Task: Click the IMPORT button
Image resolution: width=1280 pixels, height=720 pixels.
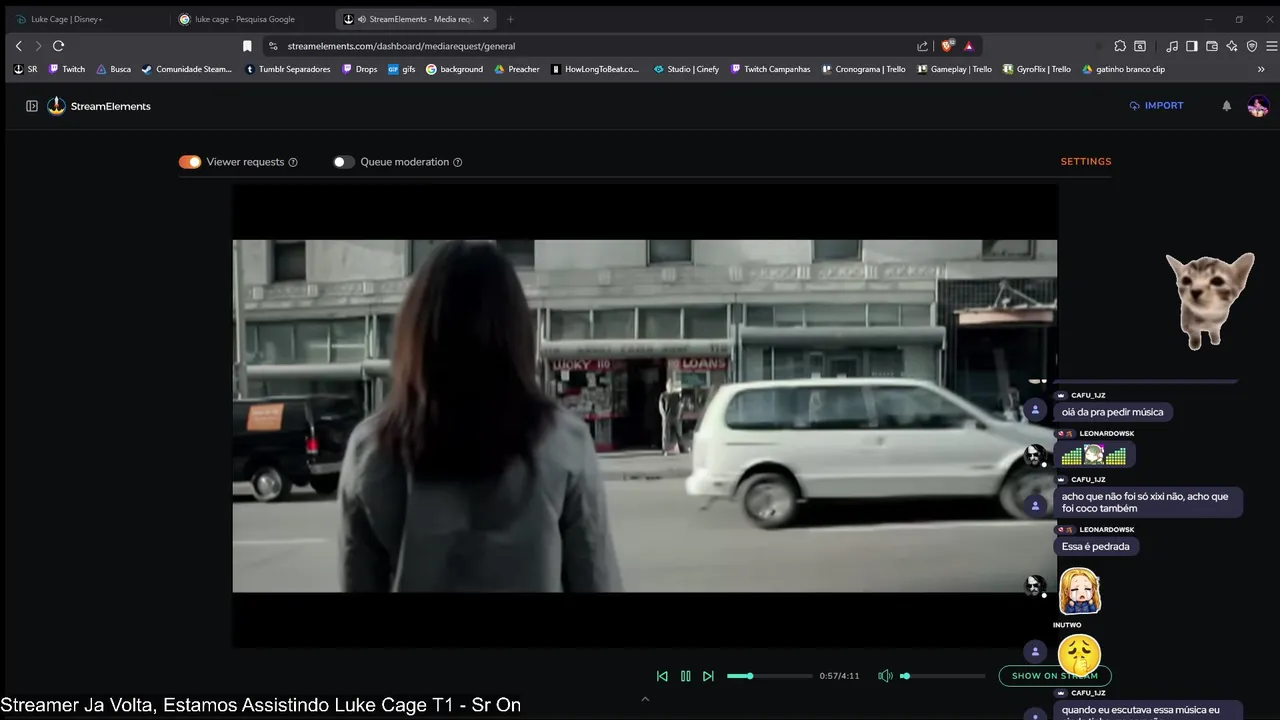Action: (1157, 106)
